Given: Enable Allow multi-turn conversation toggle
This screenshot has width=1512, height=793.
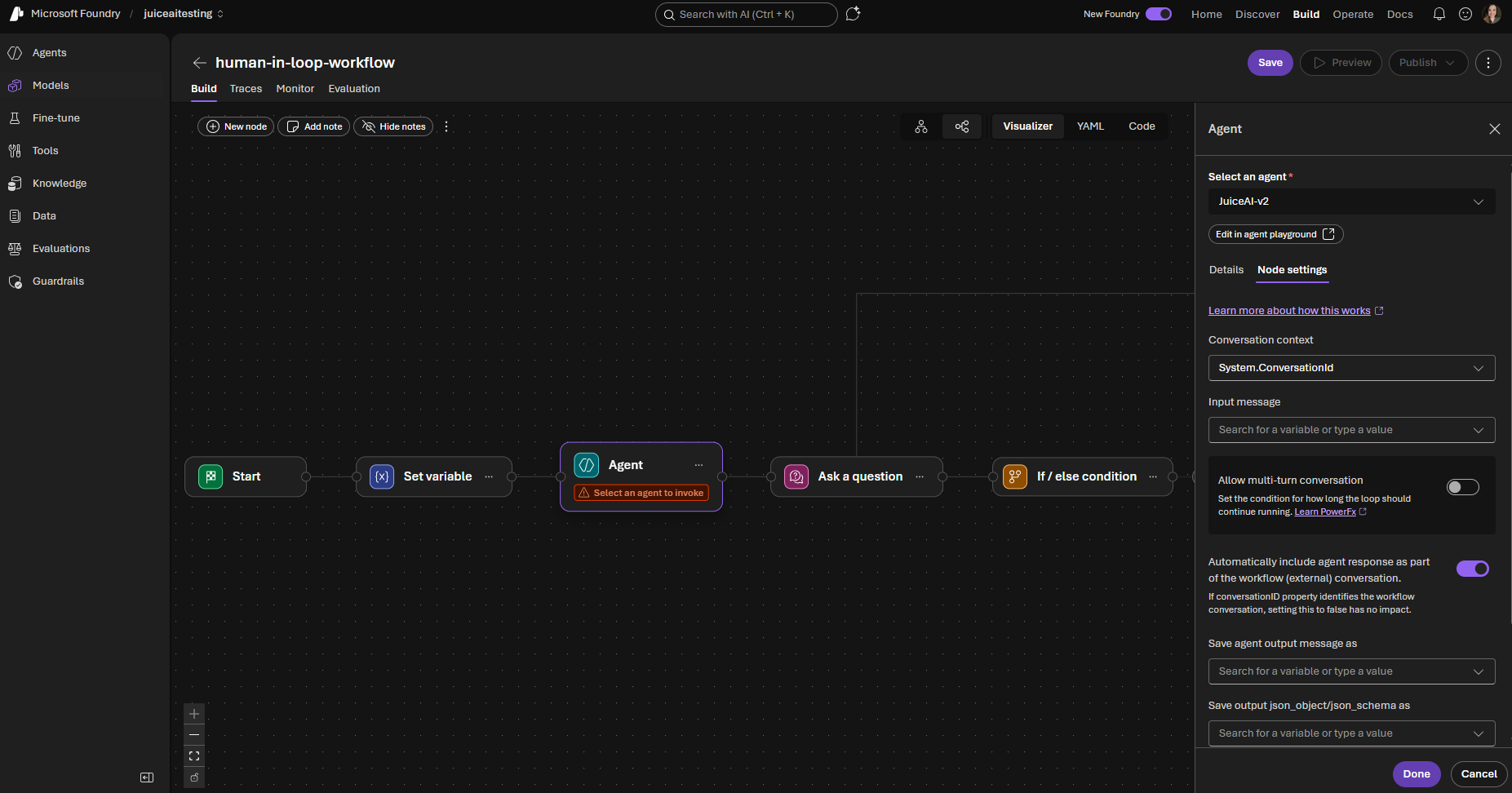Looking at the screenshot, I should click(1463, 487).
